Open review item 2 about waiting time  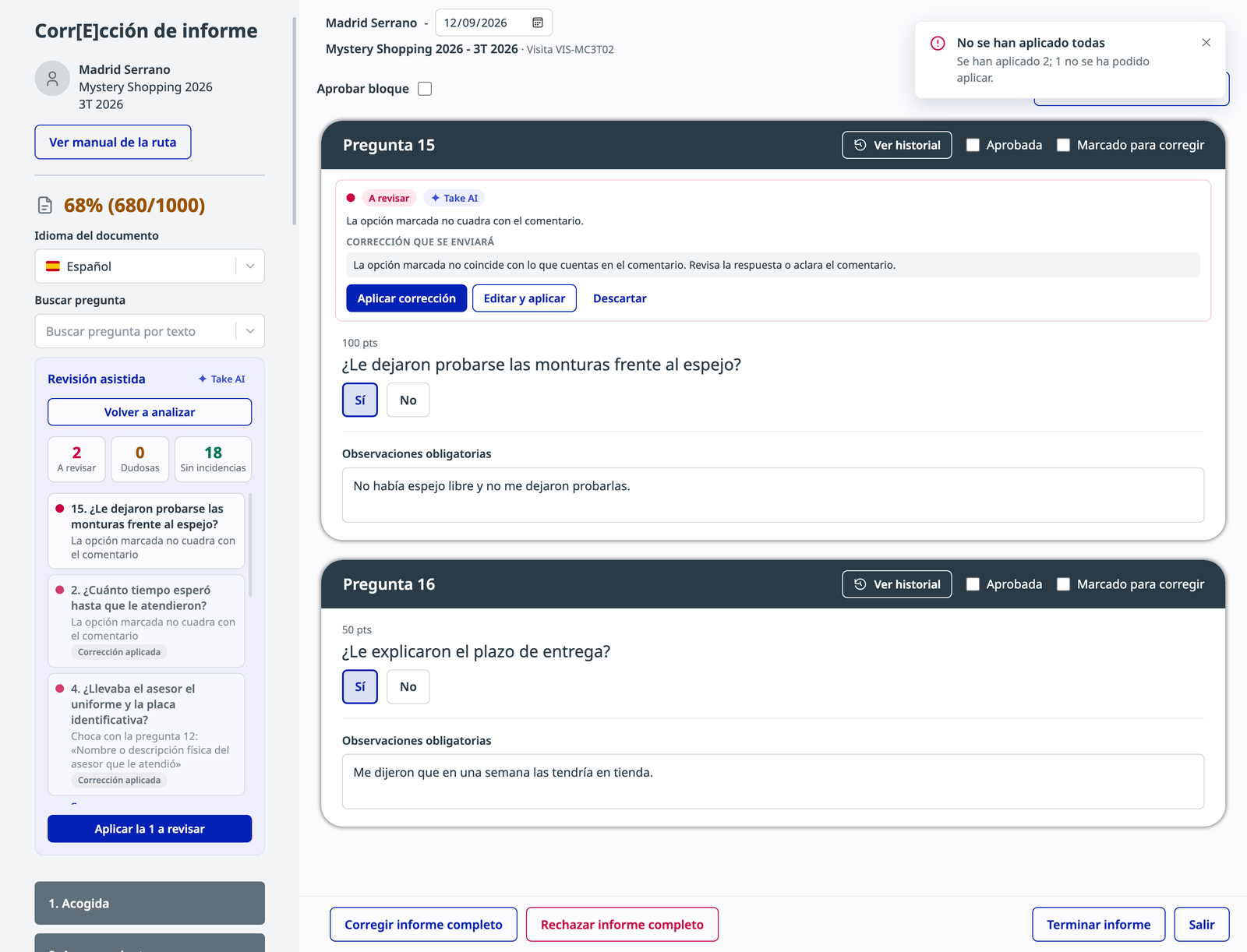point(147,621)
